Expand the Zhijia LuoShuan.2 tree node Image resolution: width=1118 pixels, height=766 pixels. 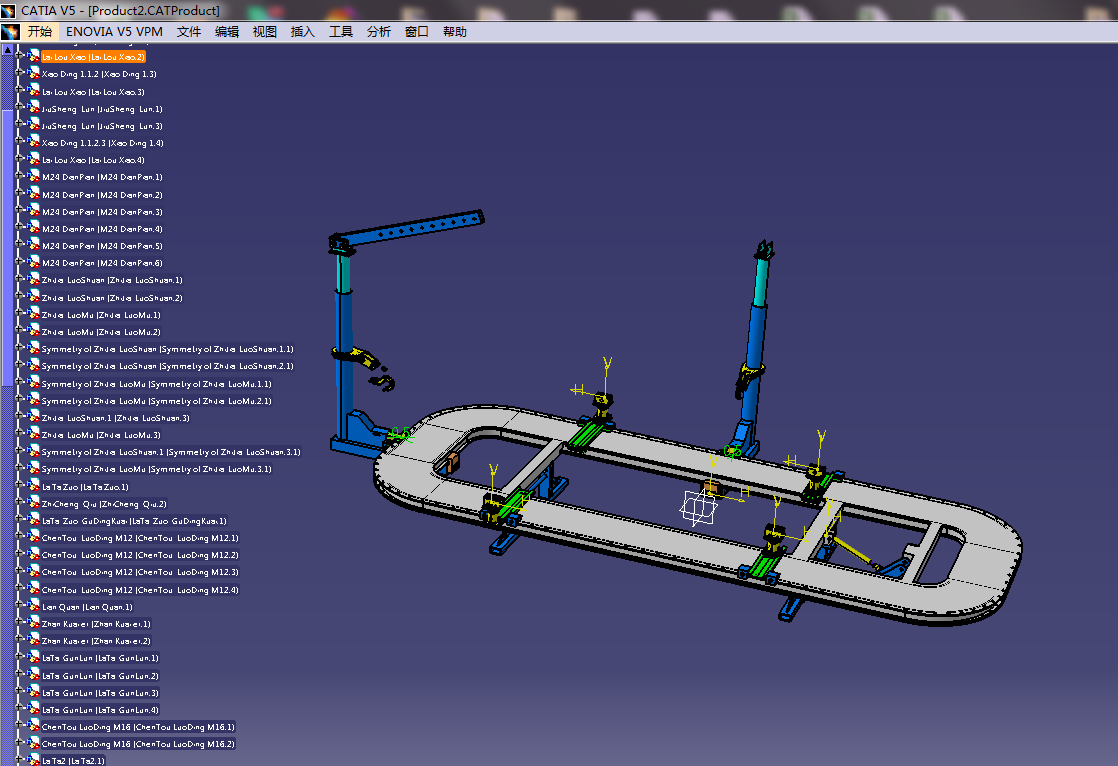[19, 297]
